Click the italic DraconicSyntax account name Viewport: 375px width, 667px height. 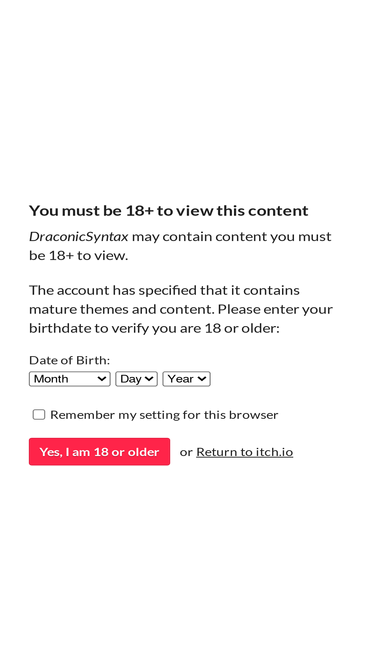pos(79,237)
